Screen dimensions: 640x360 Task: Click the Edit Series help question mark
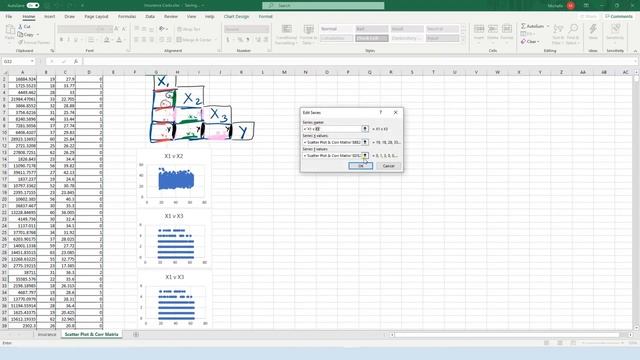pyautogui.click(x=381, y=112)
